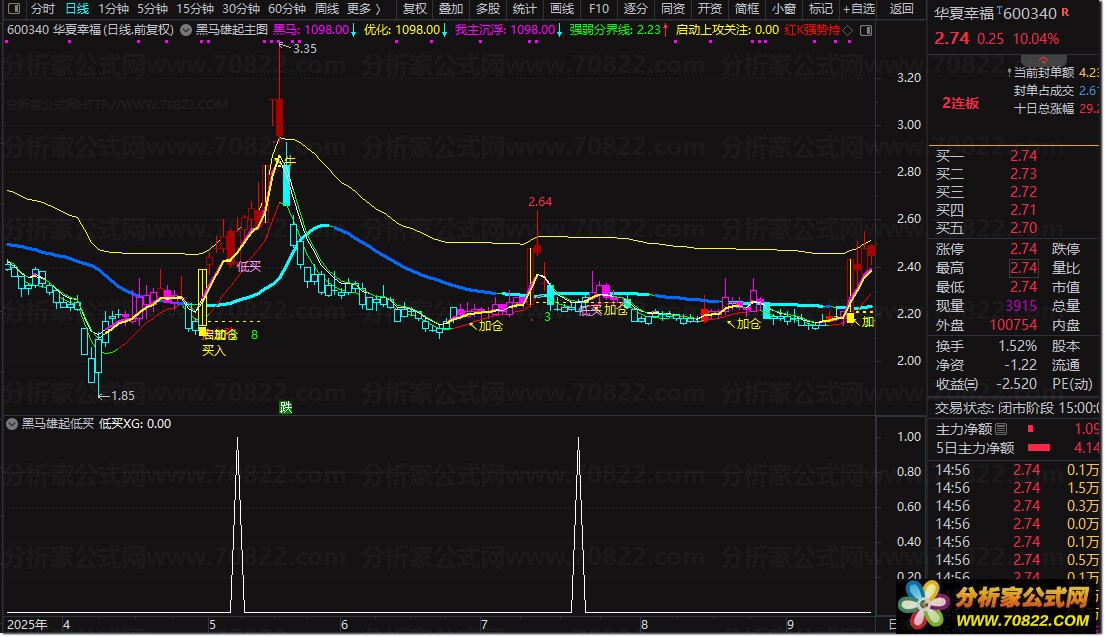Click the green 跌 marker under the chart
The image size is (1106, 637).
pos(286,408)
